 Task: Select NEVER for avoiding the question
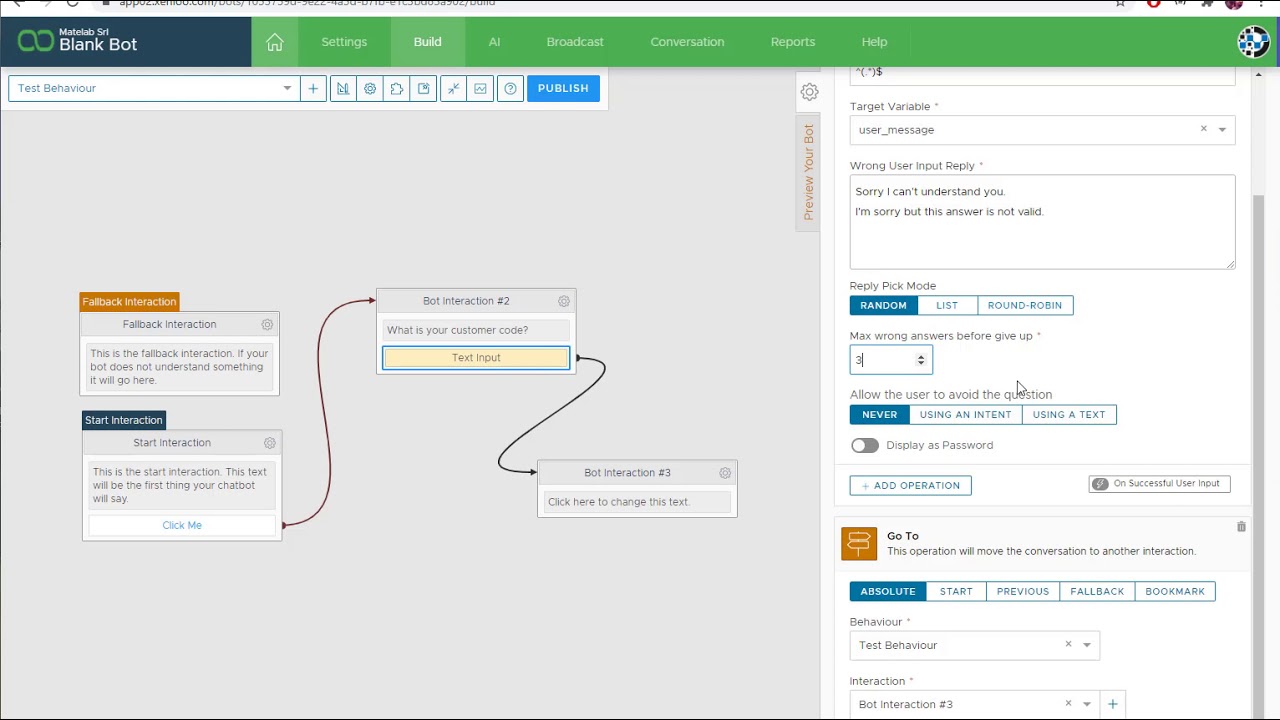tap(880, 414)
